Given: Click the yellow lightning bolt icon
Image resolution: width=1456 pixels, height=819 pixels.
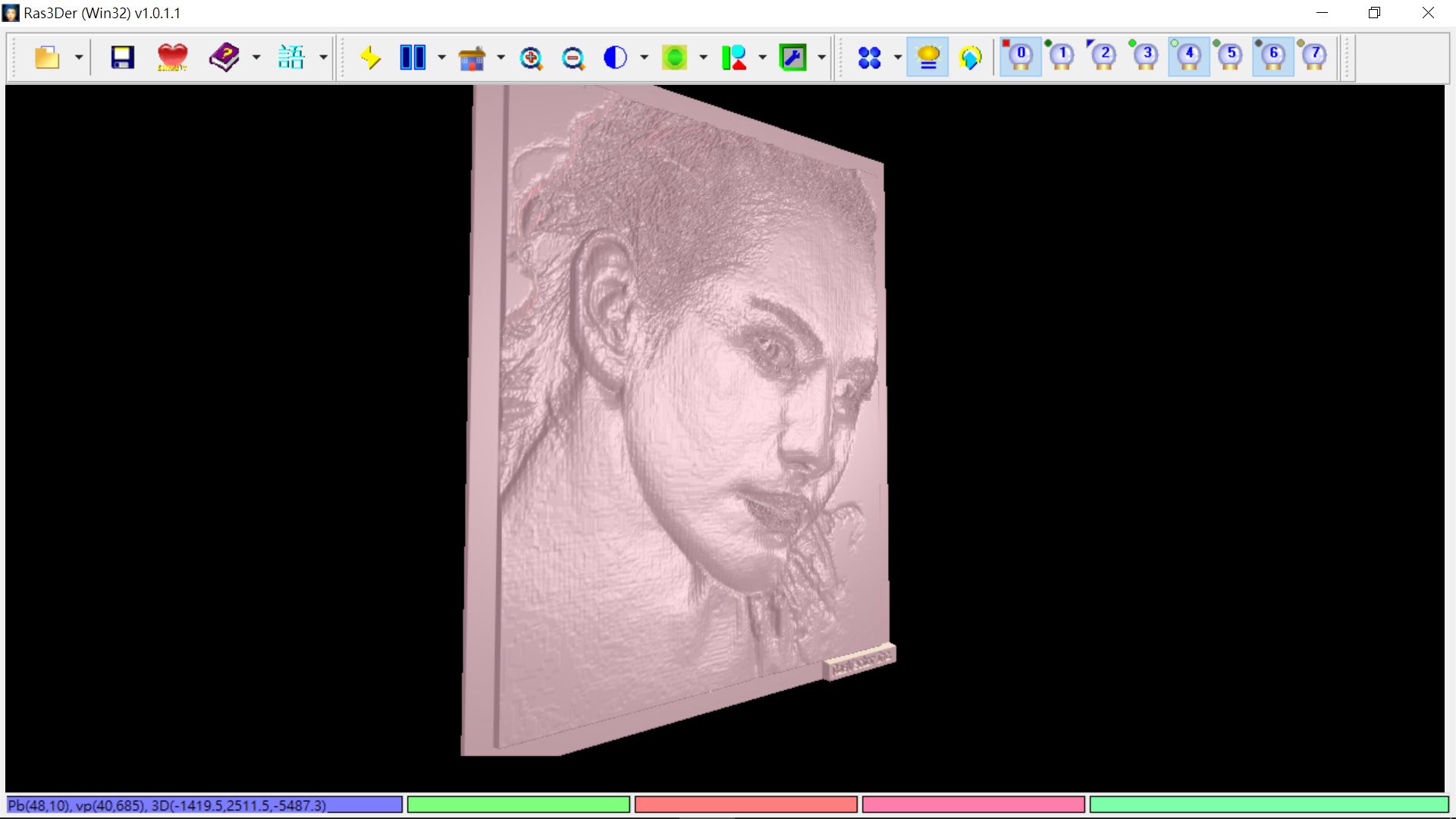Looking at the screenshot, I should click(x=370, y=58).
